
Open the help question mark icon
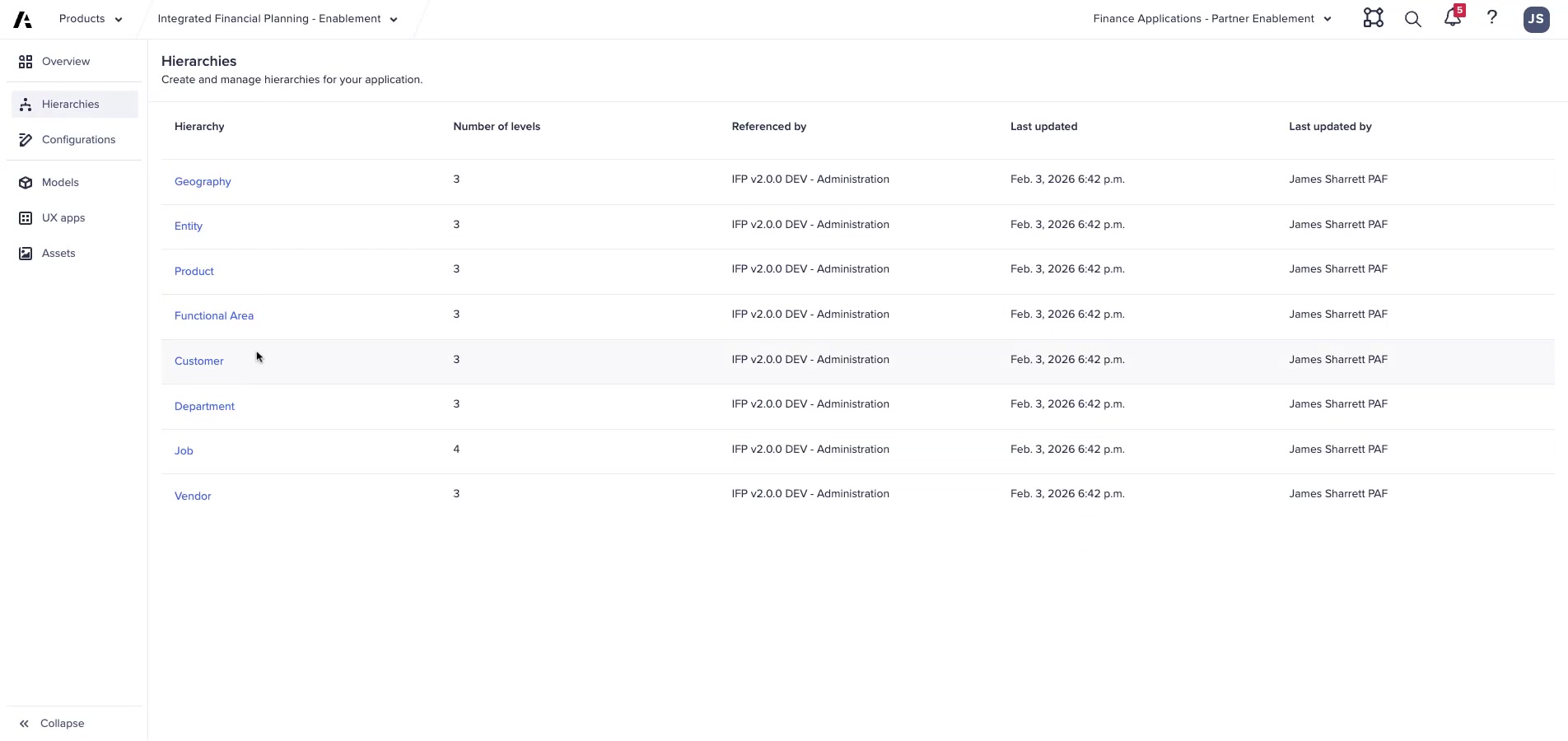1491,18
